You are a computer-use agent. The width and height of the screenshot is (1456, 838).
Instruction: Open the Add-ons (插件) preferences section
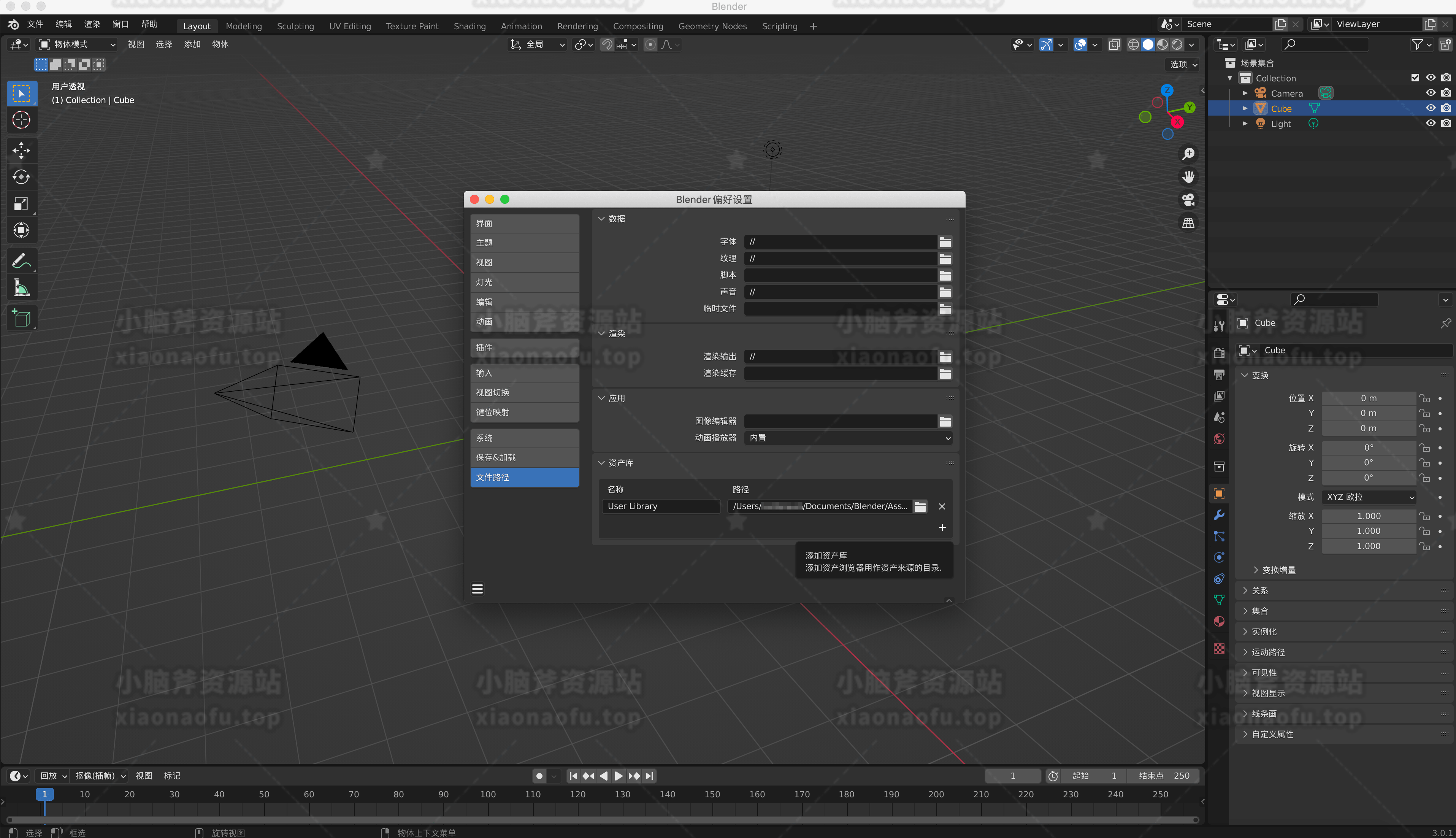click(524, 348)
